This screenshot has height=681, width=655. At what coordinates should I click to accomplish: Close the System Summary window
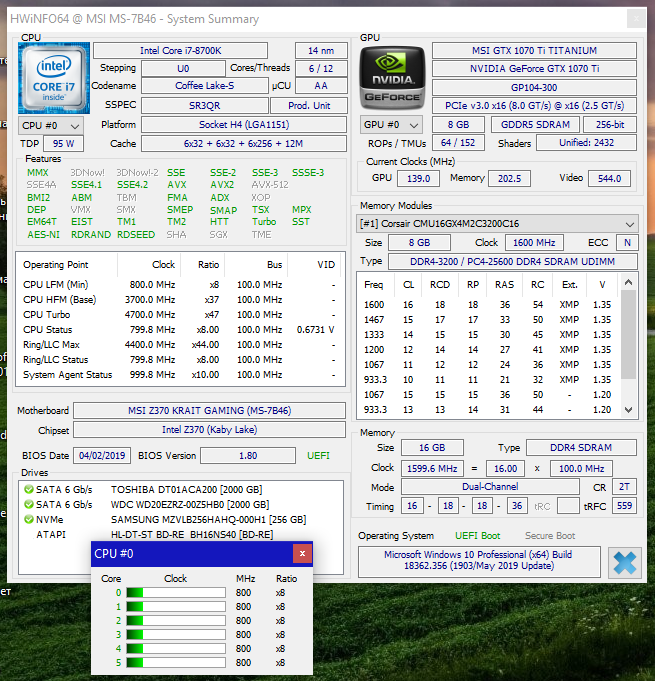coord(636,19)
